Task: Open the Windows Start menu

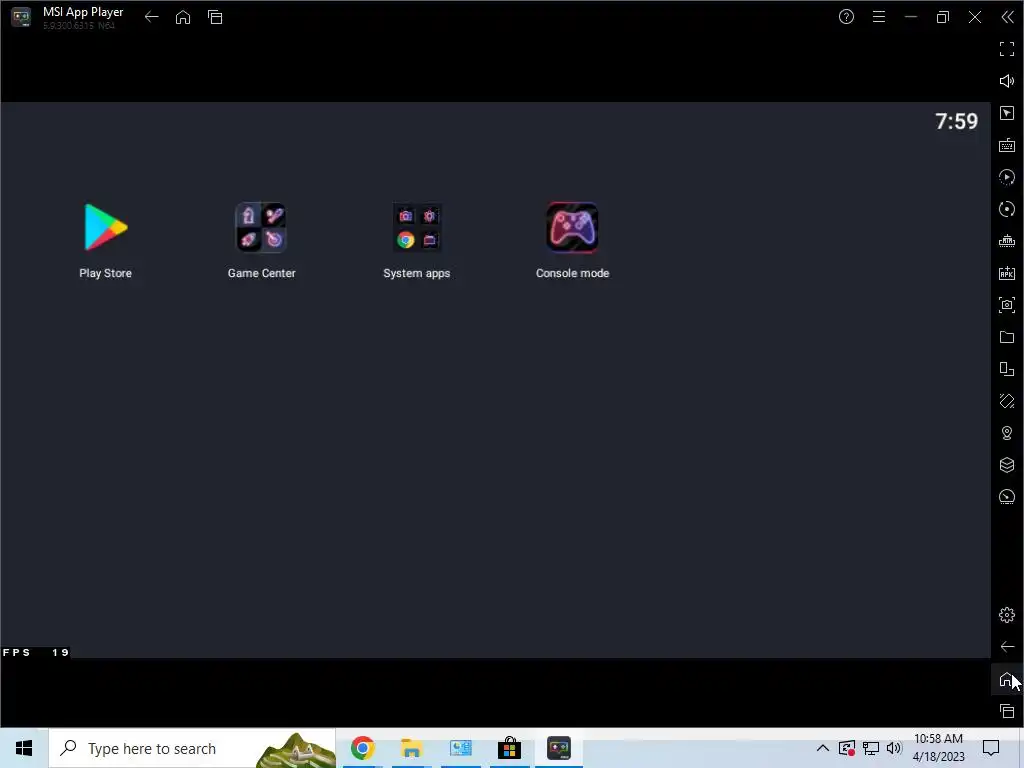Action: click(x=24, y=748)
